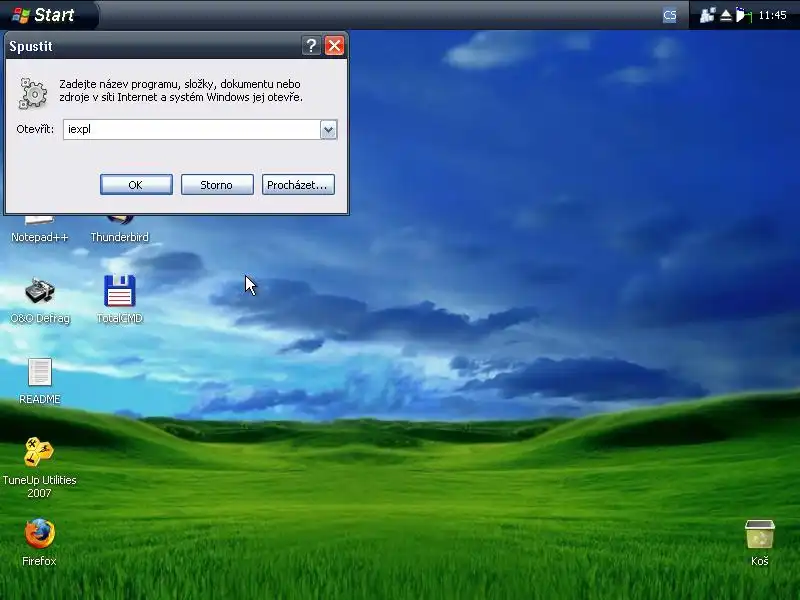Open Procházet browse button
The image size is (800, 600).
[298, 185]
